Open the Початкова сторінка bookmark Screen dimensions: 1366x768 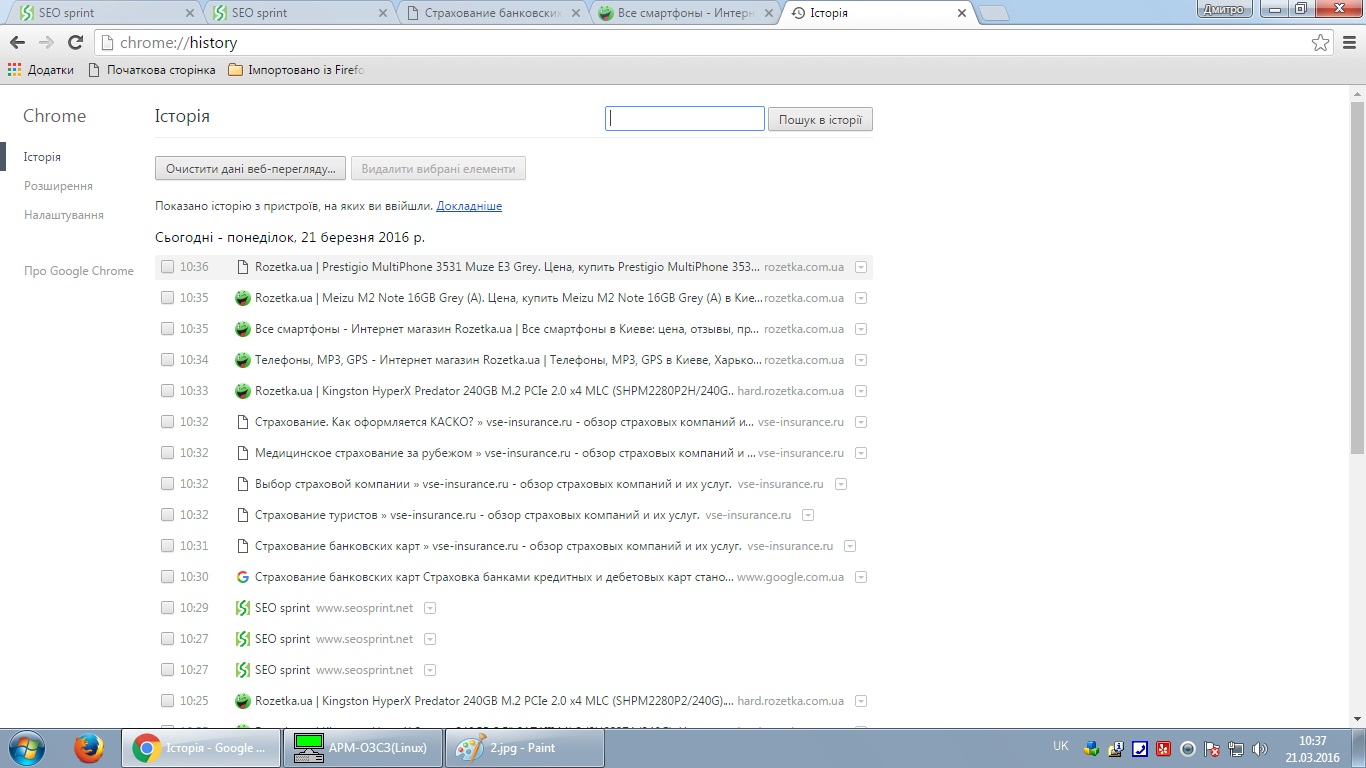pyautogui.click(x=152, y=70)
